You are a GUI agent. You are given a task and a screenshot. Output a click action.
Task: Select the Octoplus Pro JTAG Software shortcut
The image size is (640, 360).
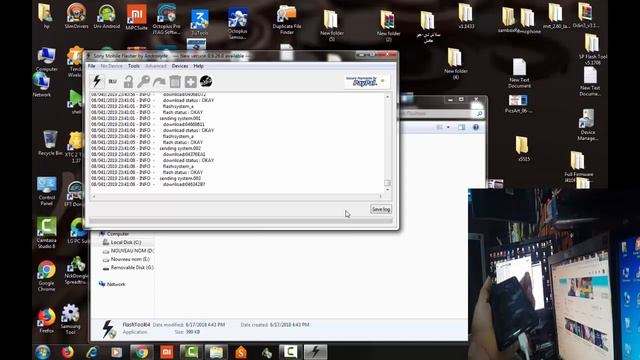point(167,19)
